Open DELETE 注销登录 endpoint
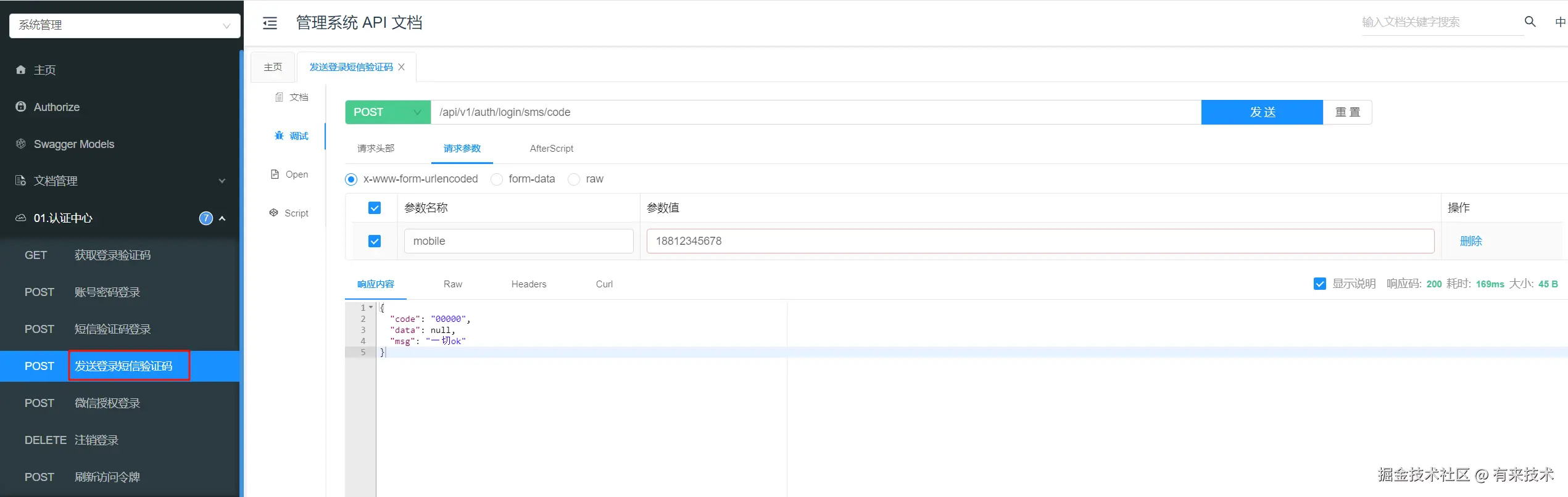1568x497 pixels. tap(120, 440)
